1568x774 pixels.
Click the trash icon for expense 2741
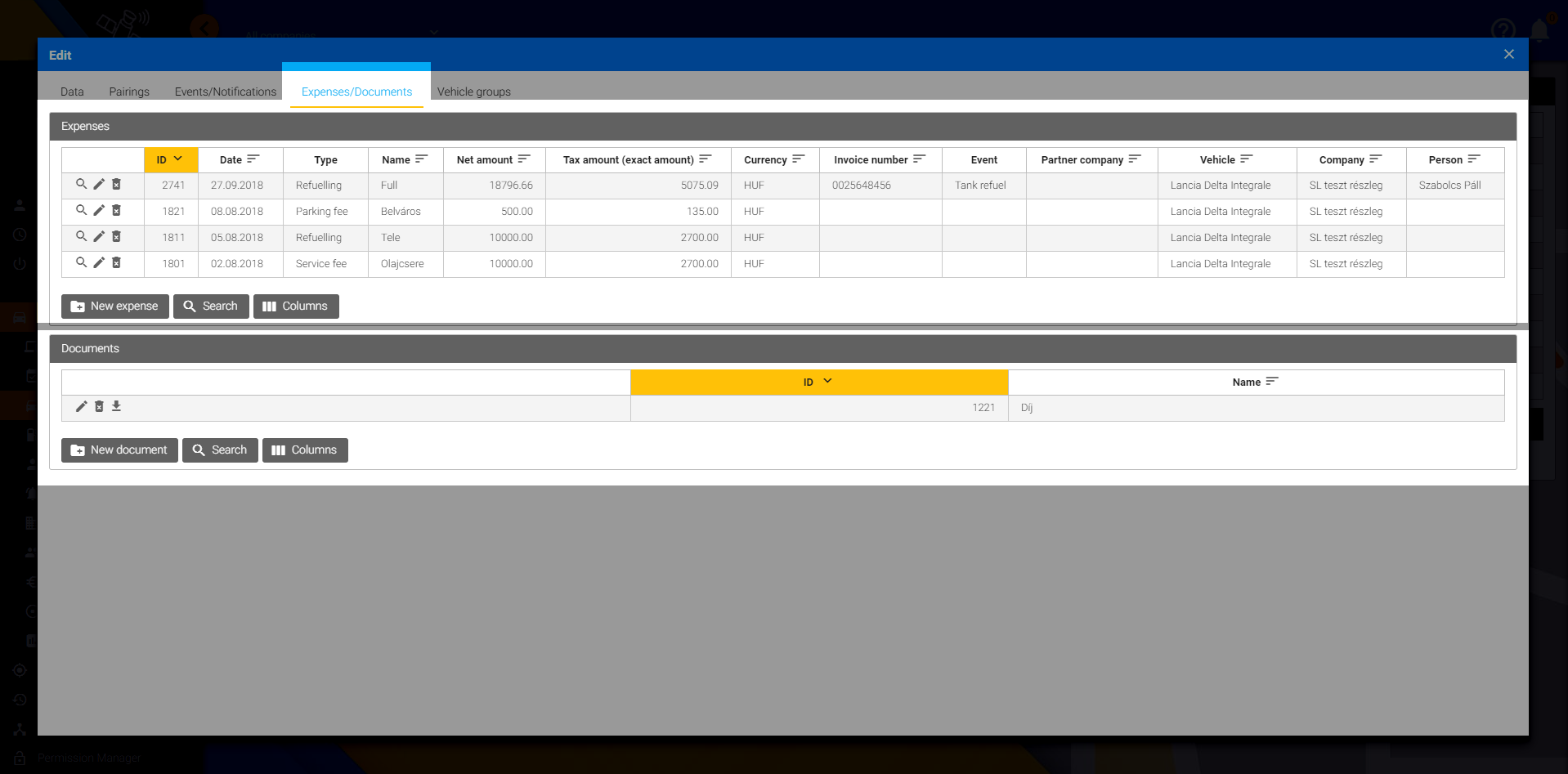tap(116, 185)
